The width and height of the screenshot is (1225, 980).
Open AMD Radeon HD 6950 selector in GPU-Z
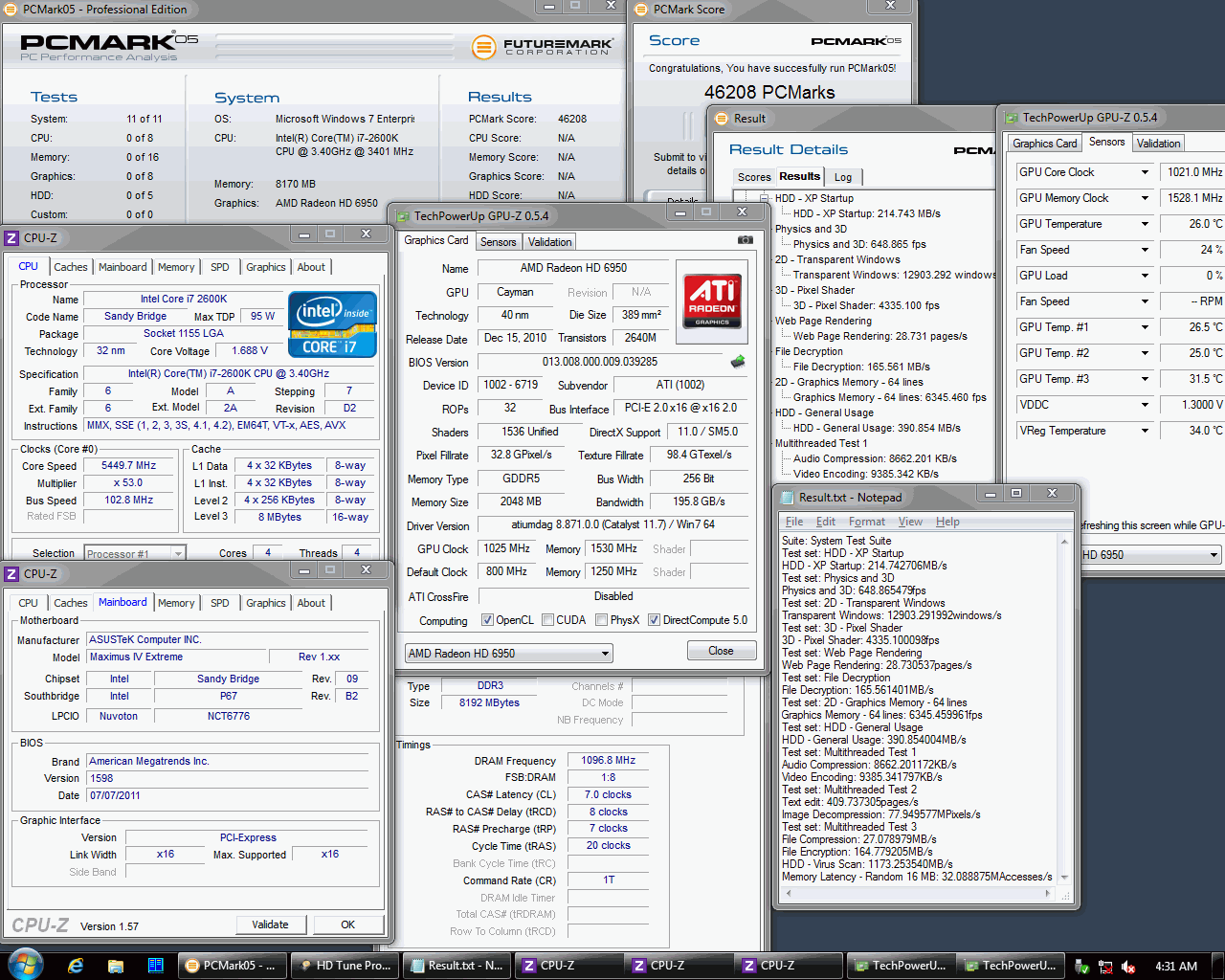(509, 654)
